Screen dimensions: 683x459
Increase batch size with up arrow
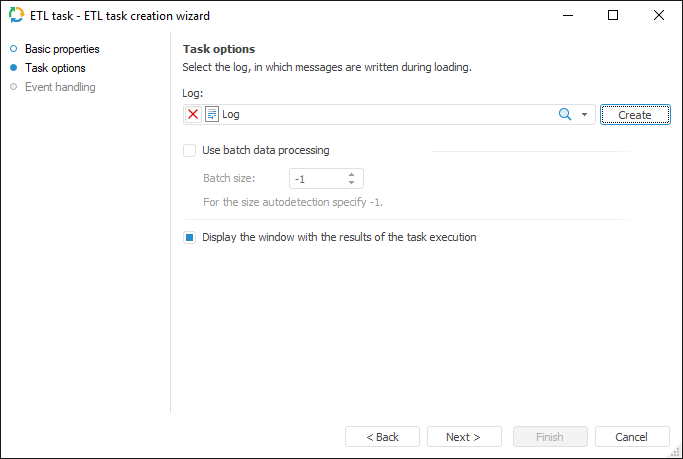352,174
